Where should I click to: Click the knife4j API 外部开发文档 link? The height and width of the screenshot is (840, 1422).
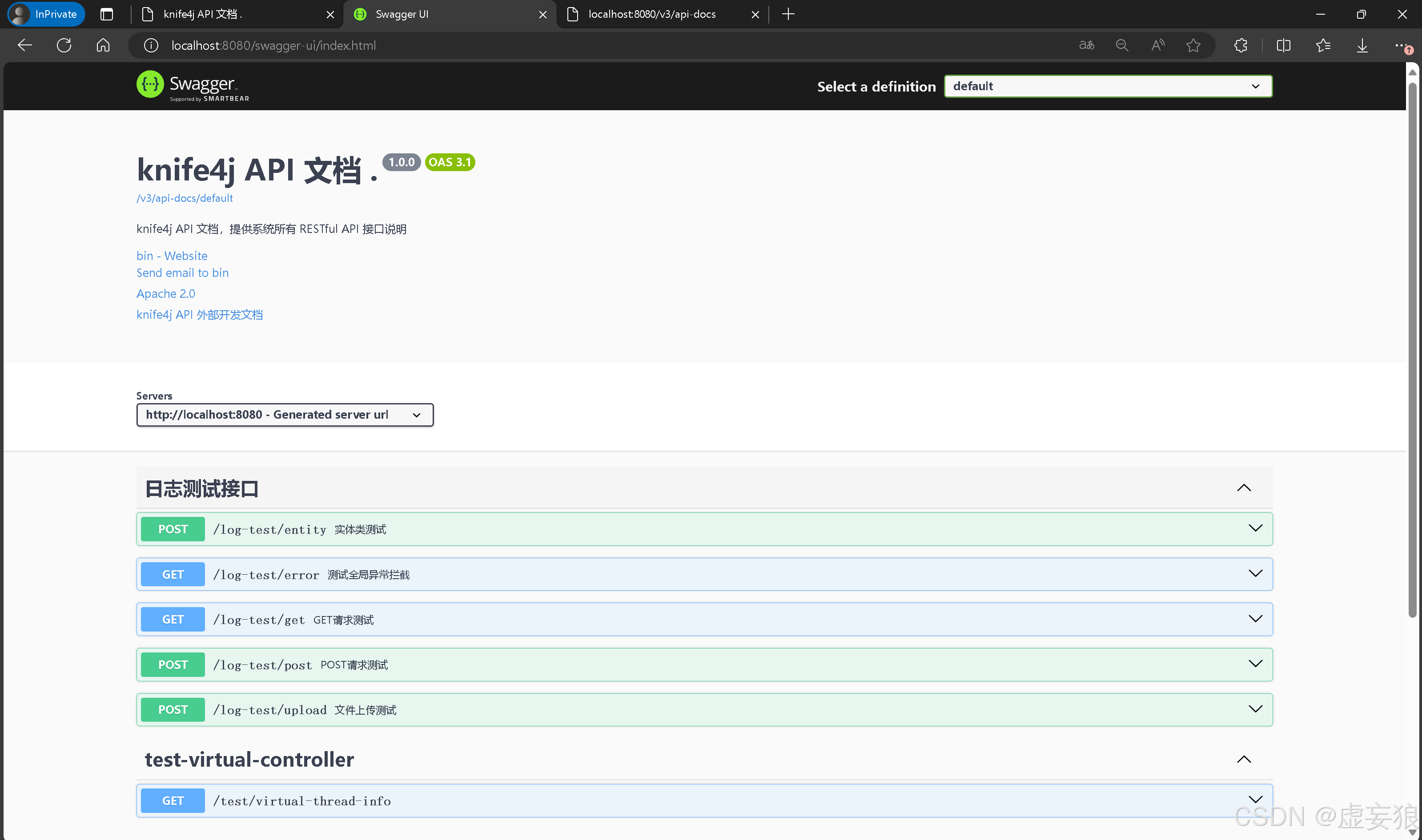(x=199, y=314)
